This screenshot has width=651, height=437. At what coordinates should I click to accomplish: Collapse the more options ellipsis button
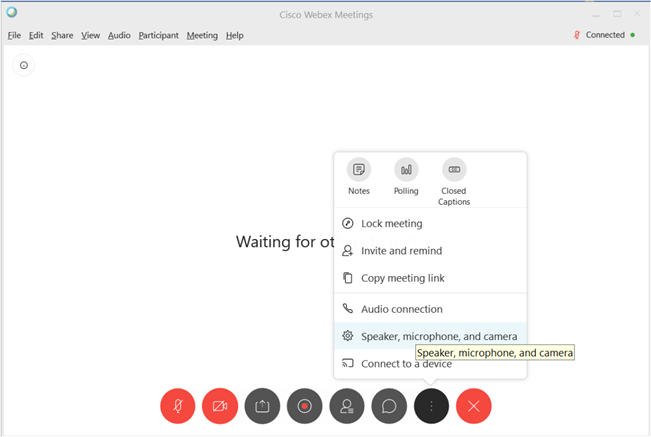(x=431, y=406)
